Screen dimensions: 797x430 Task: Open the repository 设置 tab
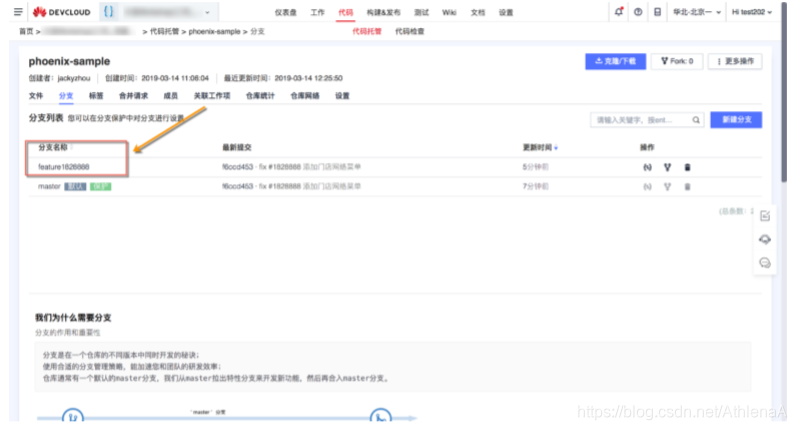click(342, 96)
